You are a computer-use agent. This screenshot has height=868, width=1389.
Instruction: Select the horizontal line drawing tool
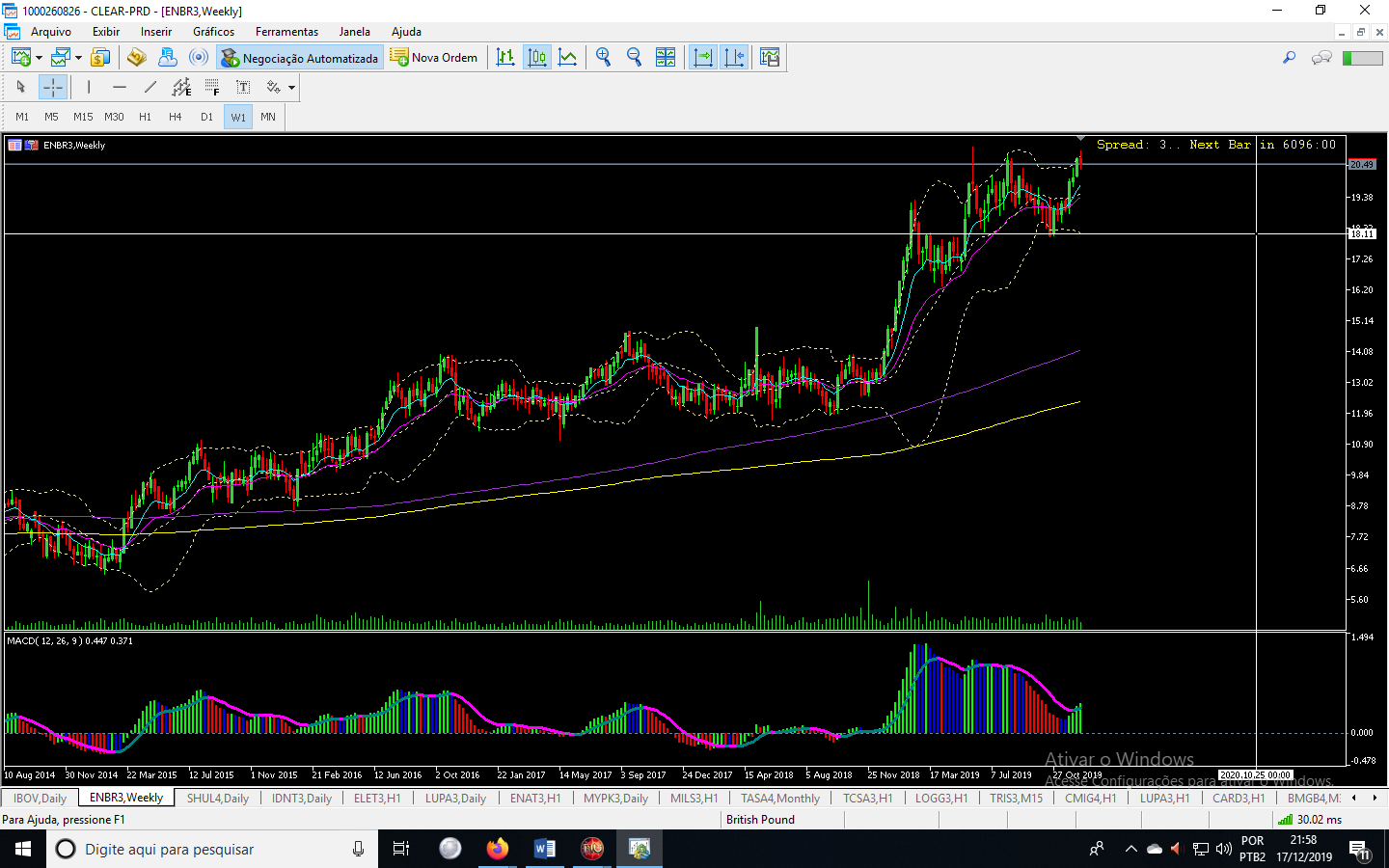pos(120,88)
